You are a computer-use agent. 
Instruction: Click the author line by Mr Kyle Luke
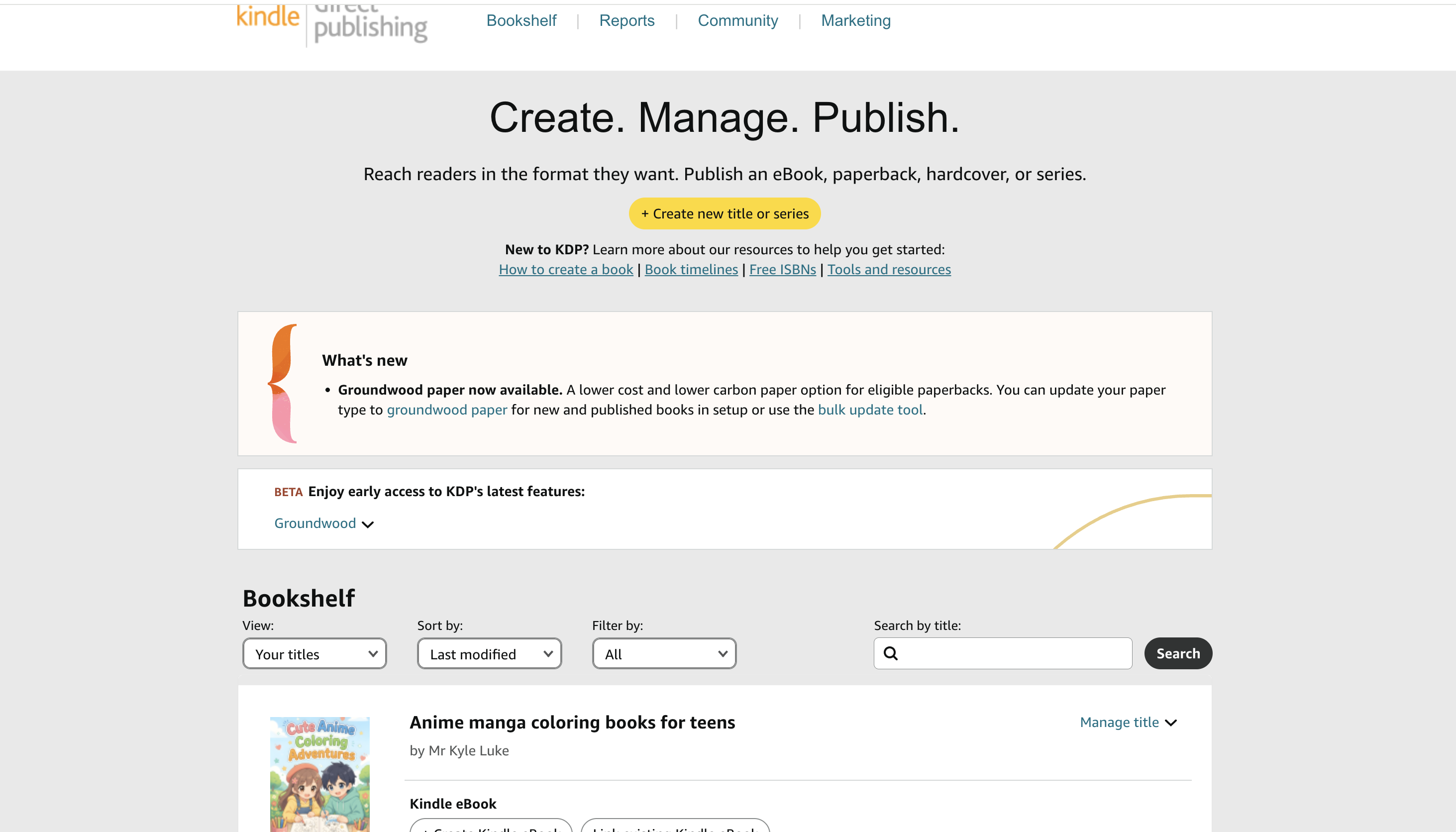[x=459, y=750]
